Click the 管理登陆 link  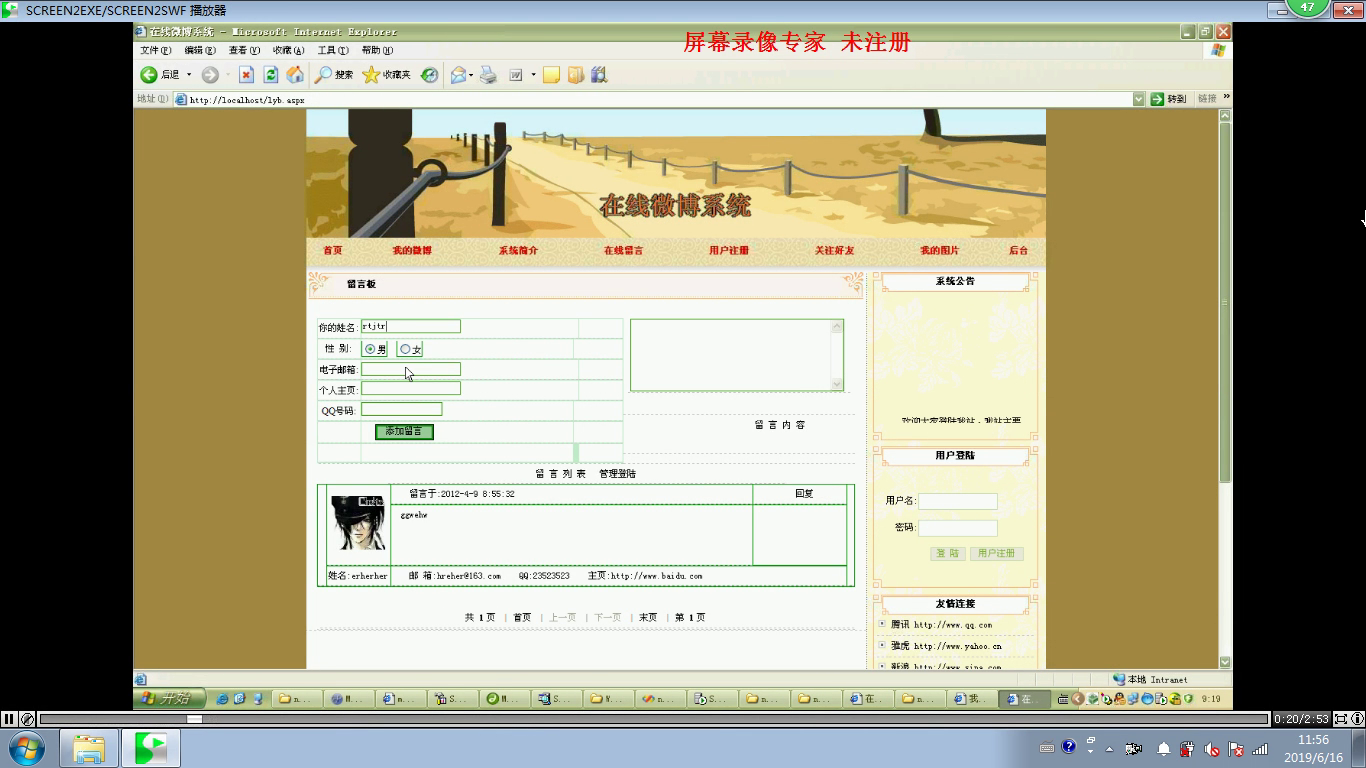point(617,474)
